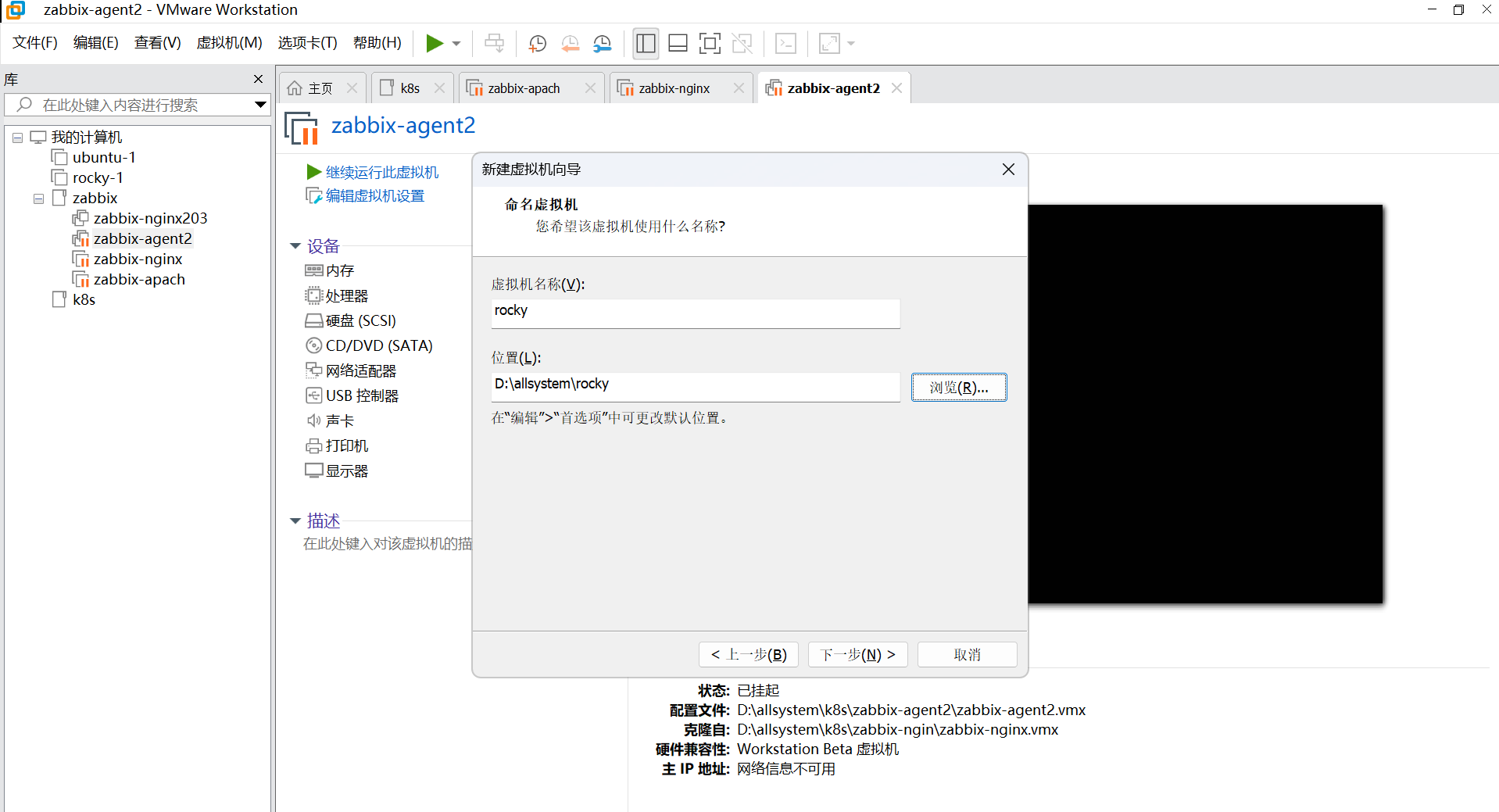Collapse the 设备 section
Viewport: 1499px width, 812px height.
(295, 246)
